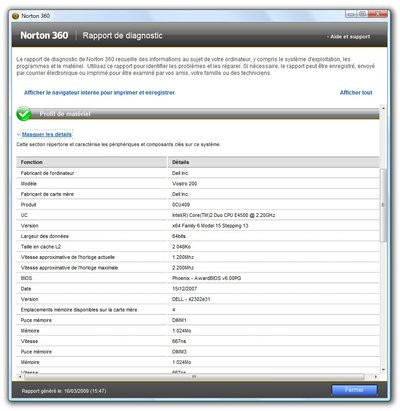400x411 pixels.
Task: Select the 1 200Mhz value
Action: [x=183, y=257]
